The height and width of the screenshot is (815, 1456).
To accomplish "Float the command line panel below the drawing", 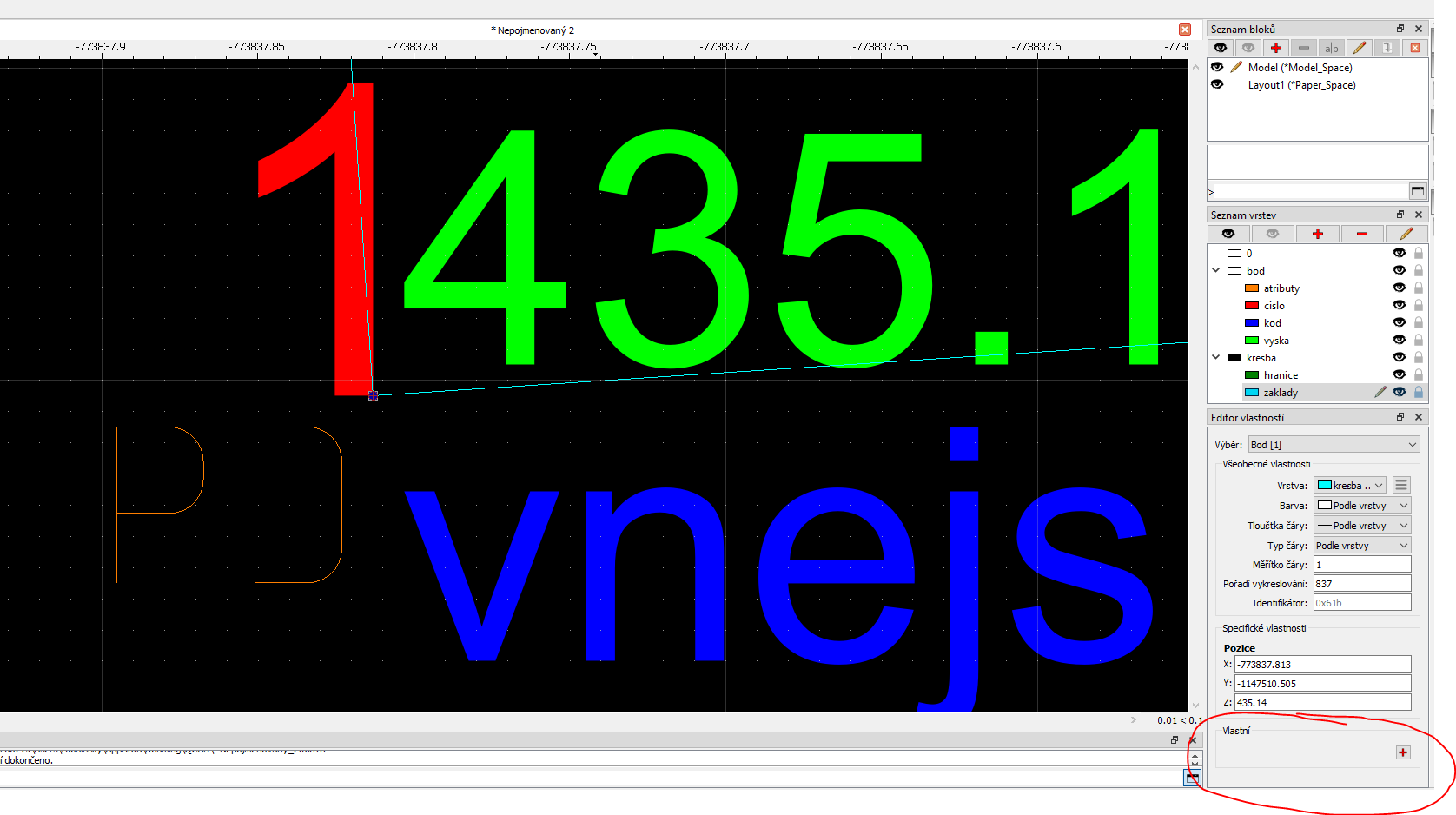I will point(1175,740).
